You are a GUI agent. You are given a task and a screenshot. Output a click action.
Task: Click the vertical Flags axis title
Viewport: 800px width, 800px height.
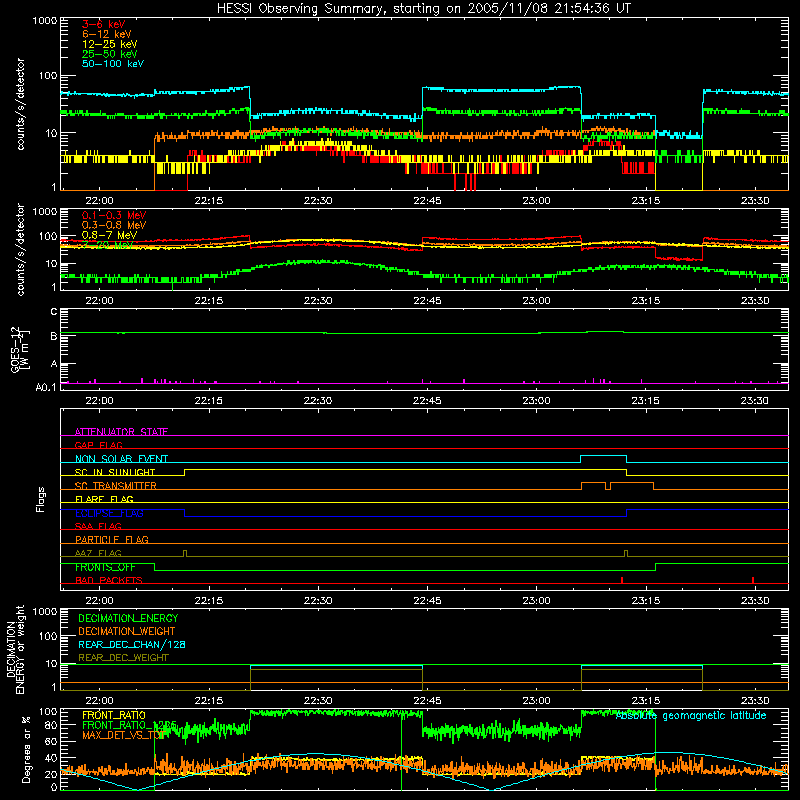(41, 500)
